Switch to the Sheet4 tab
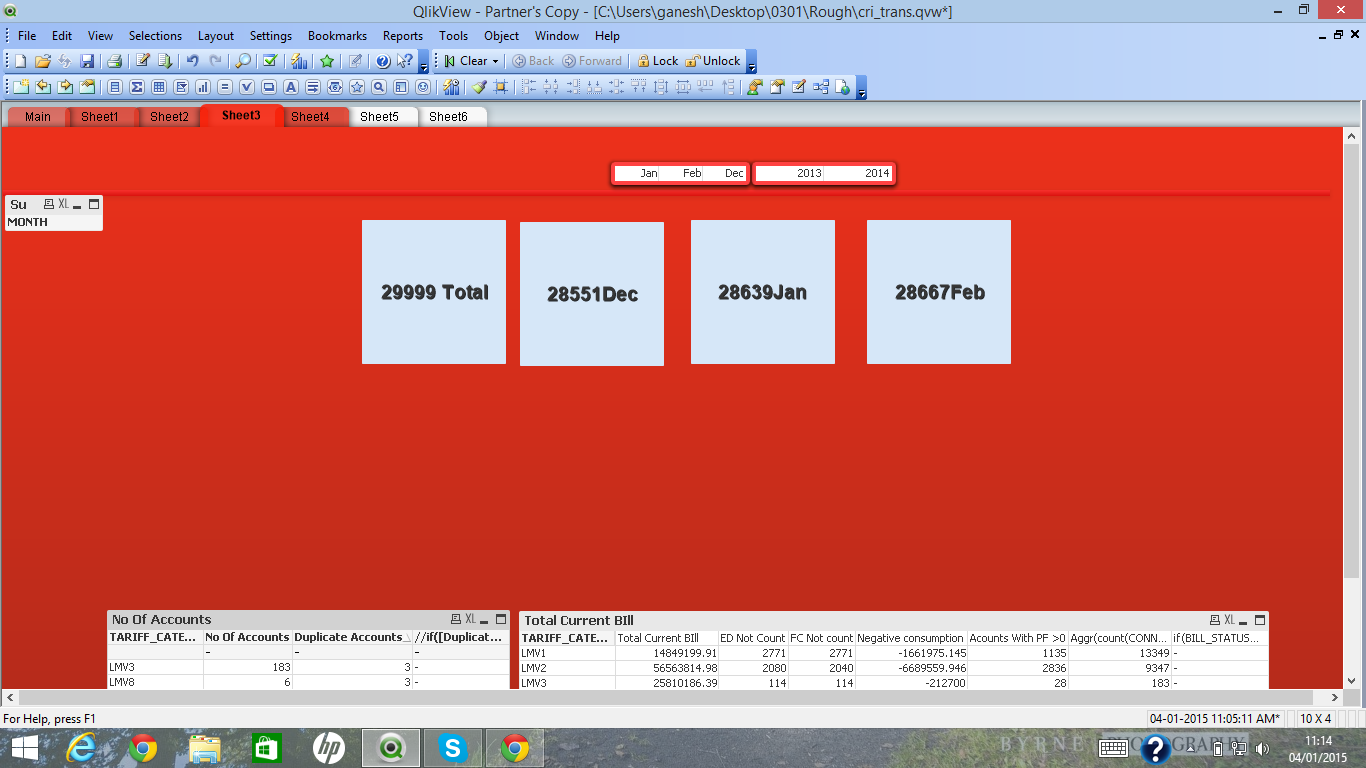1366x768 pixels. tap(310, 117)
